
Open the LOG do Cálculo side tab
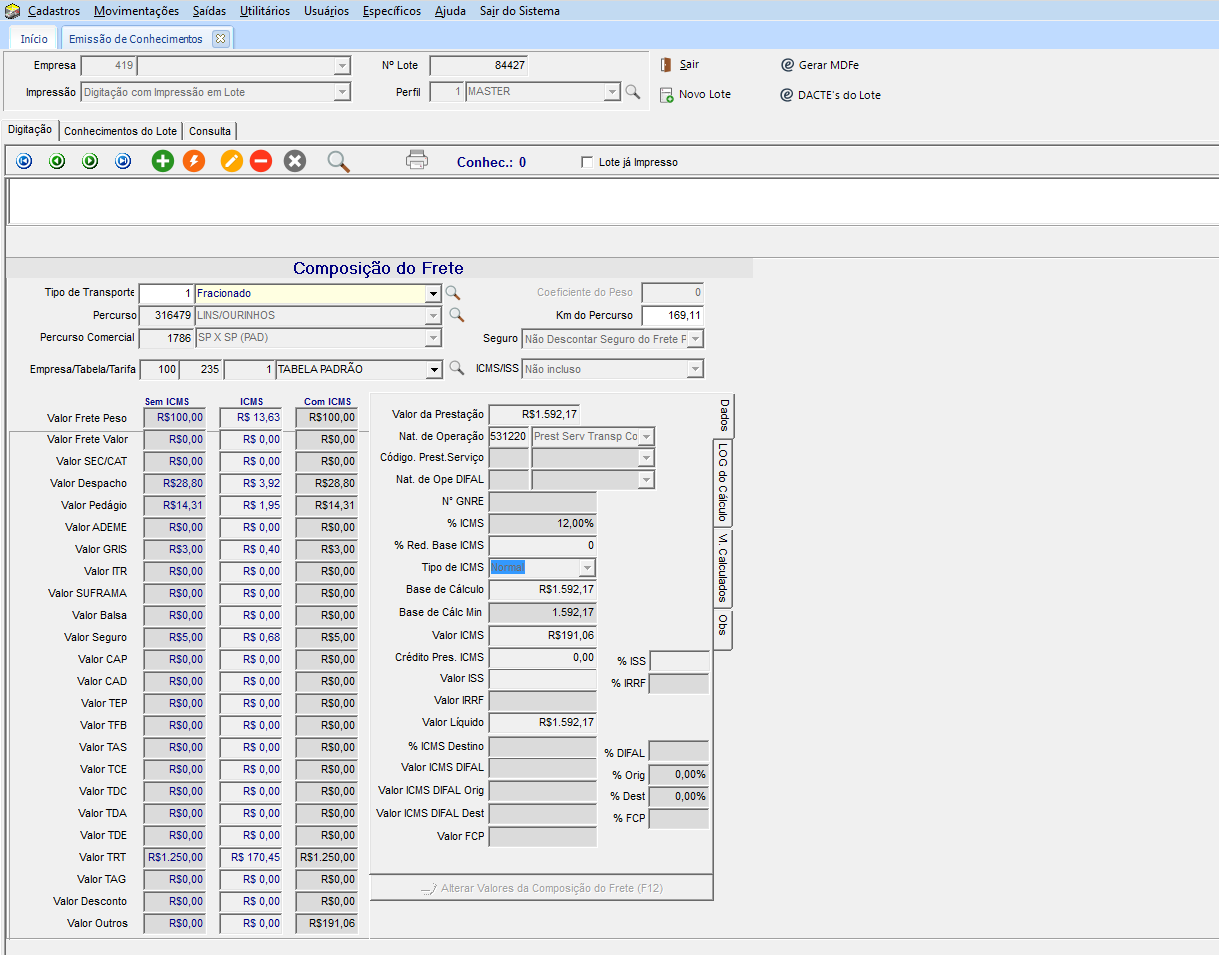pyautogui.click(x=722, y=482)
